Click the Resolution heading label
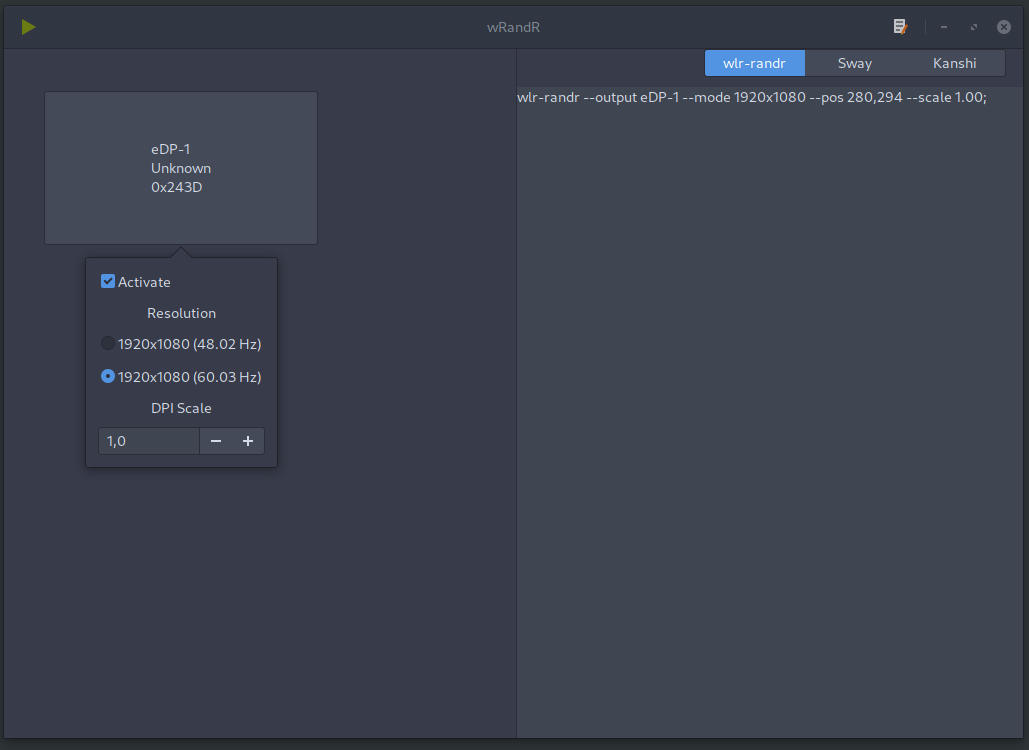The width and height of the screenshot is (1029, 750). pos(181,313)
